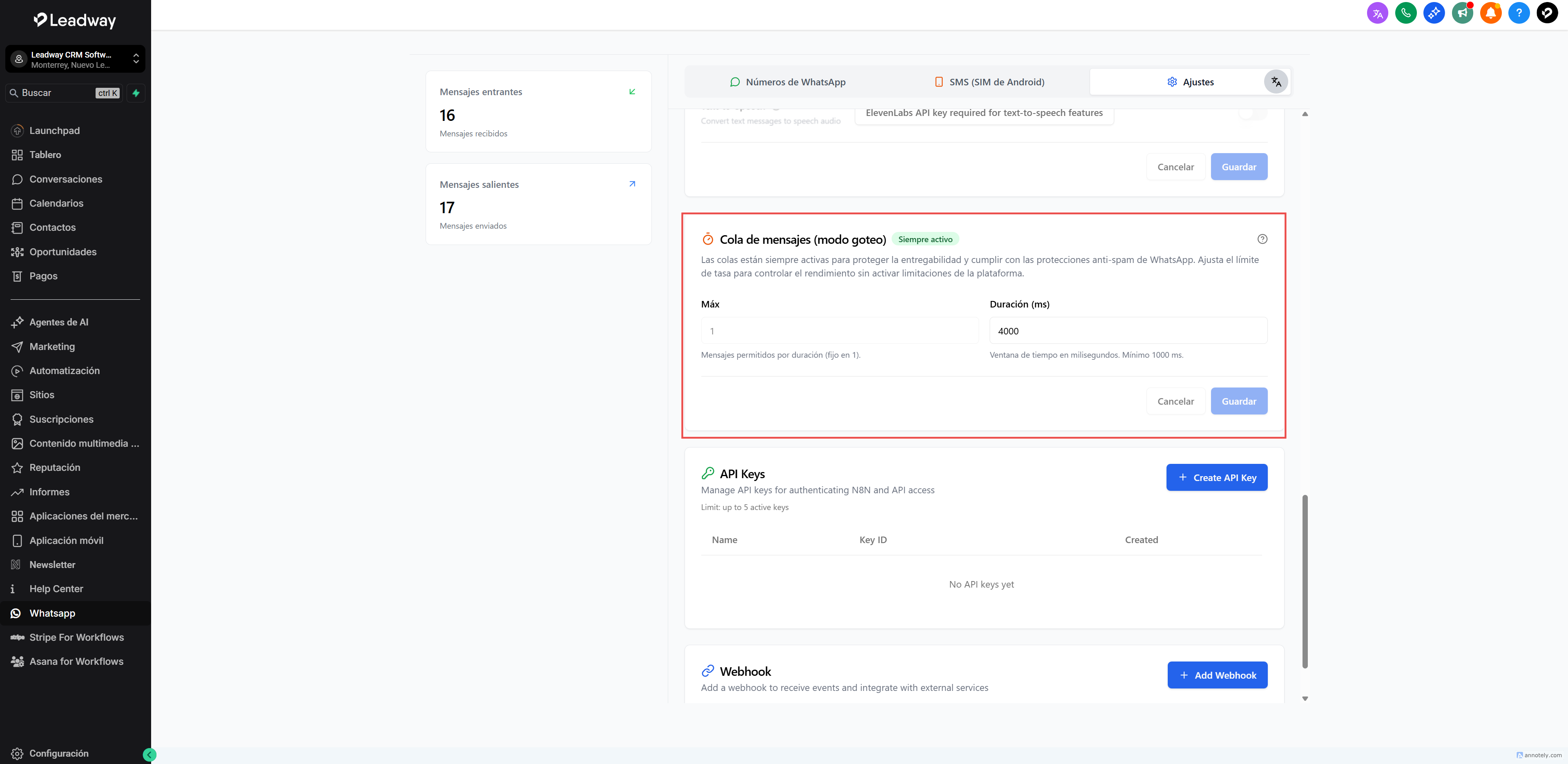Click the green lightning quick actions icon
The height and width of the screenshot is (764, 1568).
coord(136,93)
